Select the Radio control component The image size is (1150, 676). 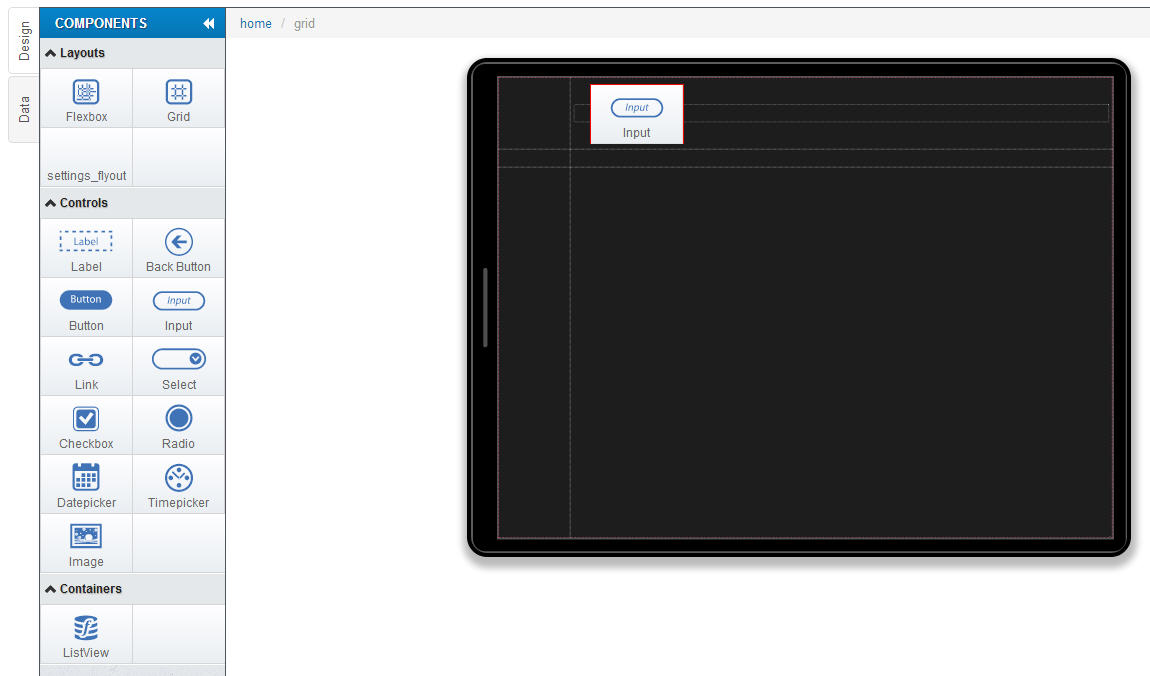(x=178, y=426)
